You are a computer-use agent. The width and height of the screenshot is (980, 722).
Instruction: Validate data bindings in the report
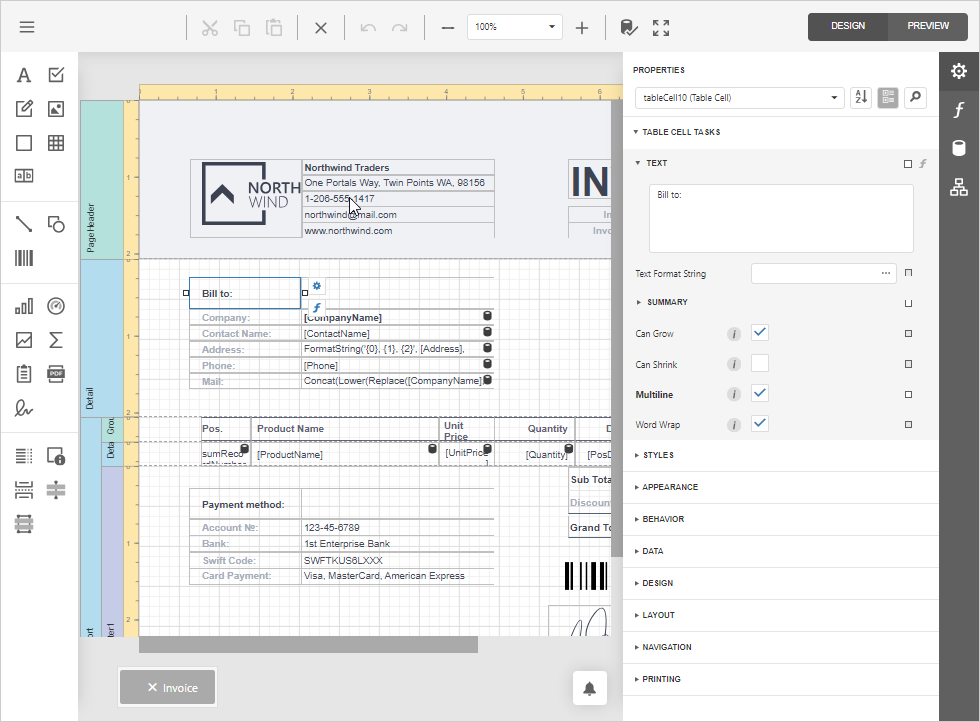click(x=628, y=28)
